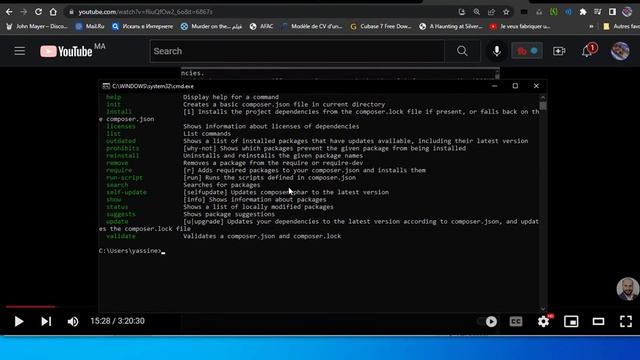Switch to theater mode
640x360 pixels.
pyautogui.click(x=598, y=322)
